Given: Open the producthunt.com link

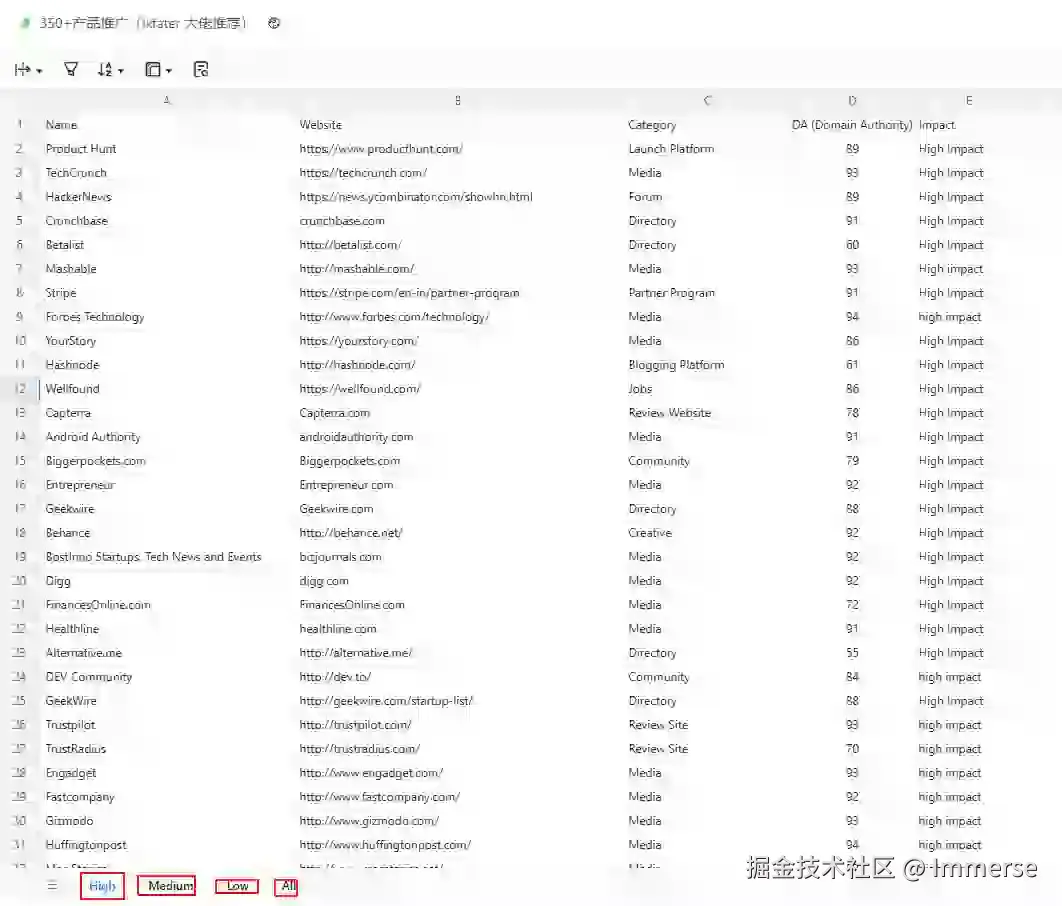Looking at the screenshot, I should pyautogui.click(x=381, y=148).
